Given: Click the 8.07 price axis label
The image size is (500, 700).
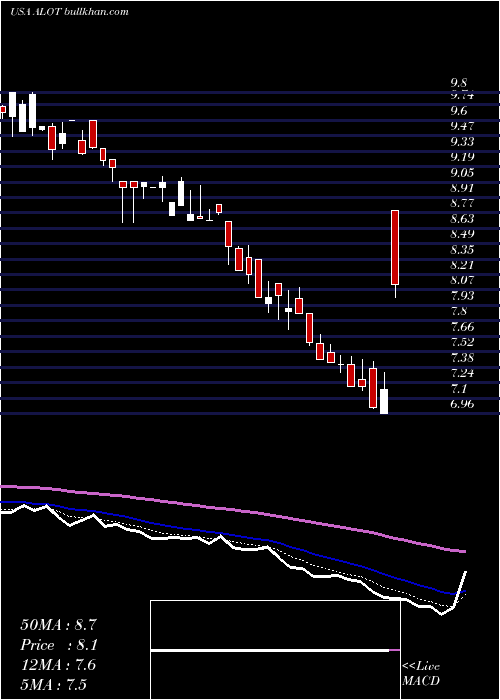Looking at the screenshot, I should [462, 280].
